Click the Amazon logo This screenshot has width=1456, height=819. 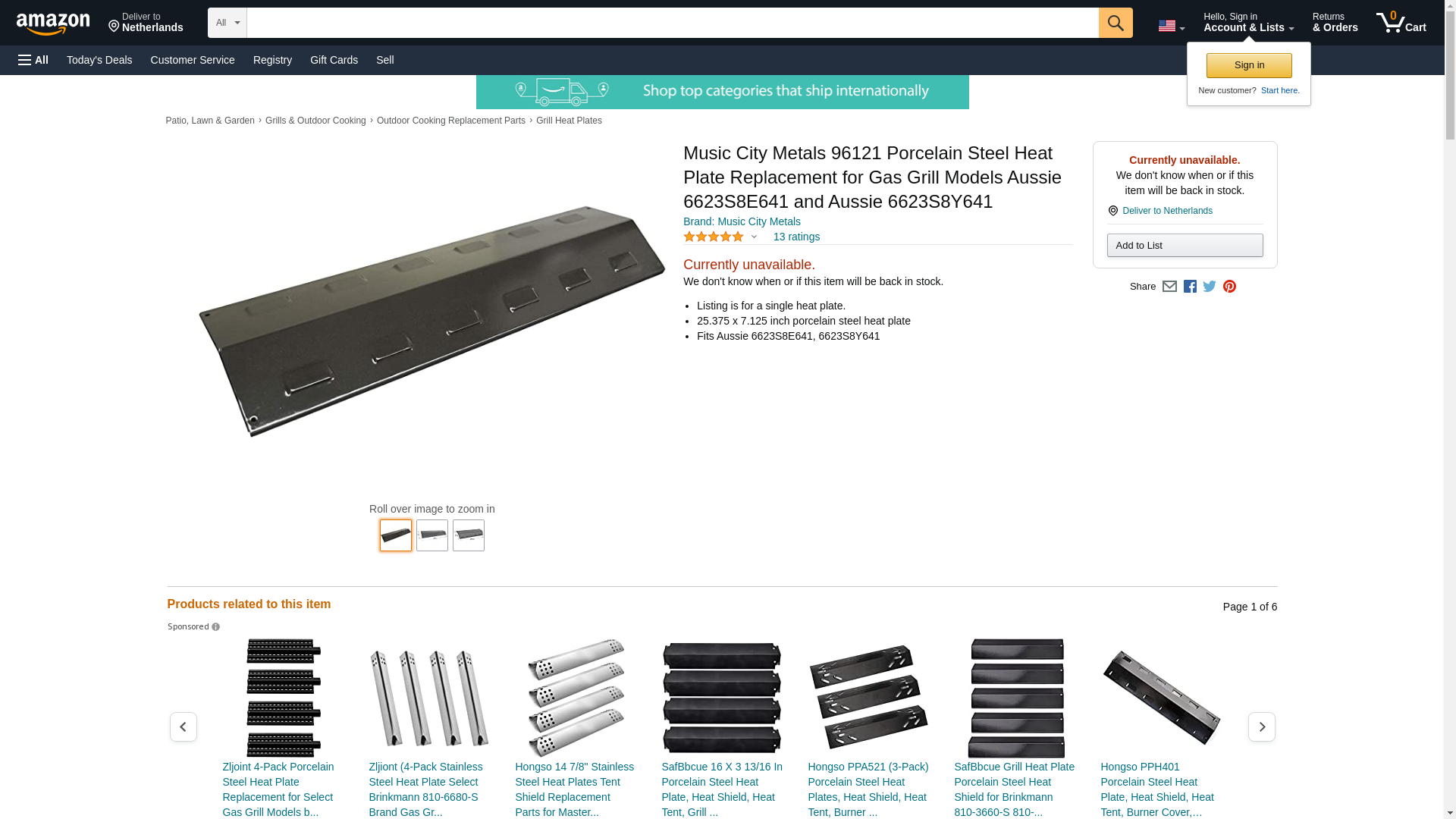pos(53,24)
